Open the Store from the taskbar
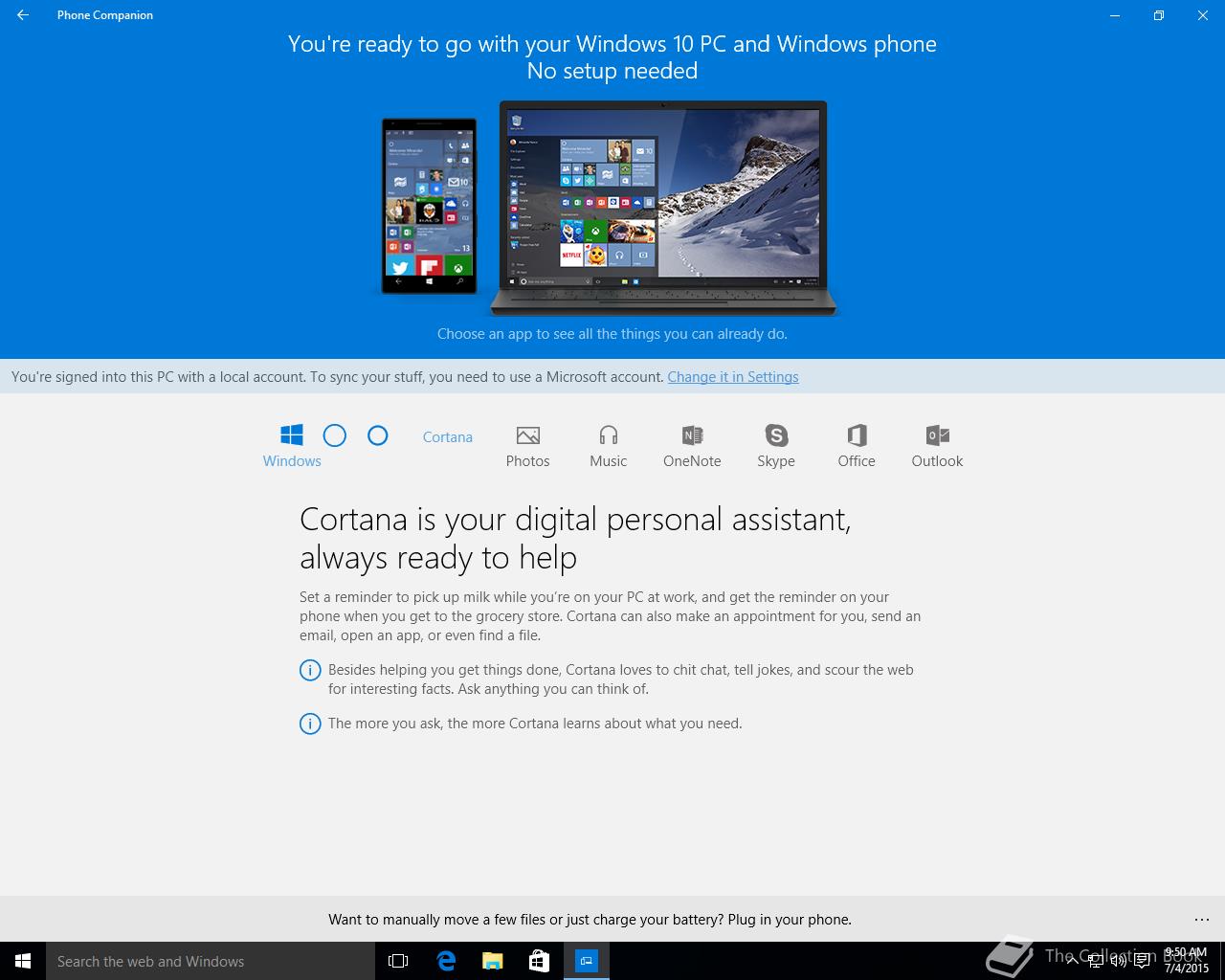Screen dimensions: 1225x980 pos(540,961)
